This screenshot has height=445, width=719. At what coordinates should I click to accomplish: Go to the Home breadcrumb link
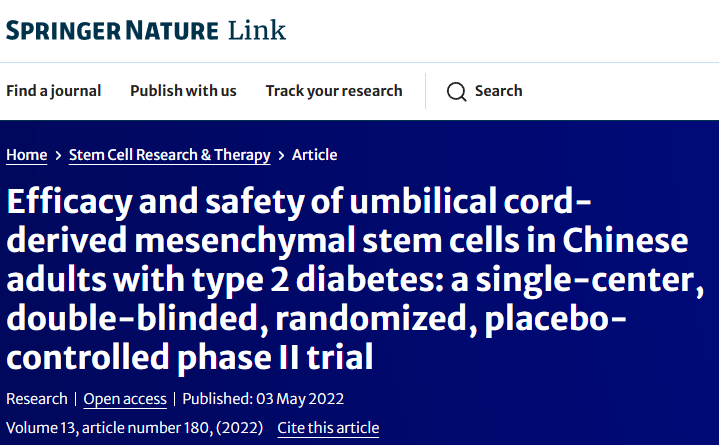click(26, 155)
